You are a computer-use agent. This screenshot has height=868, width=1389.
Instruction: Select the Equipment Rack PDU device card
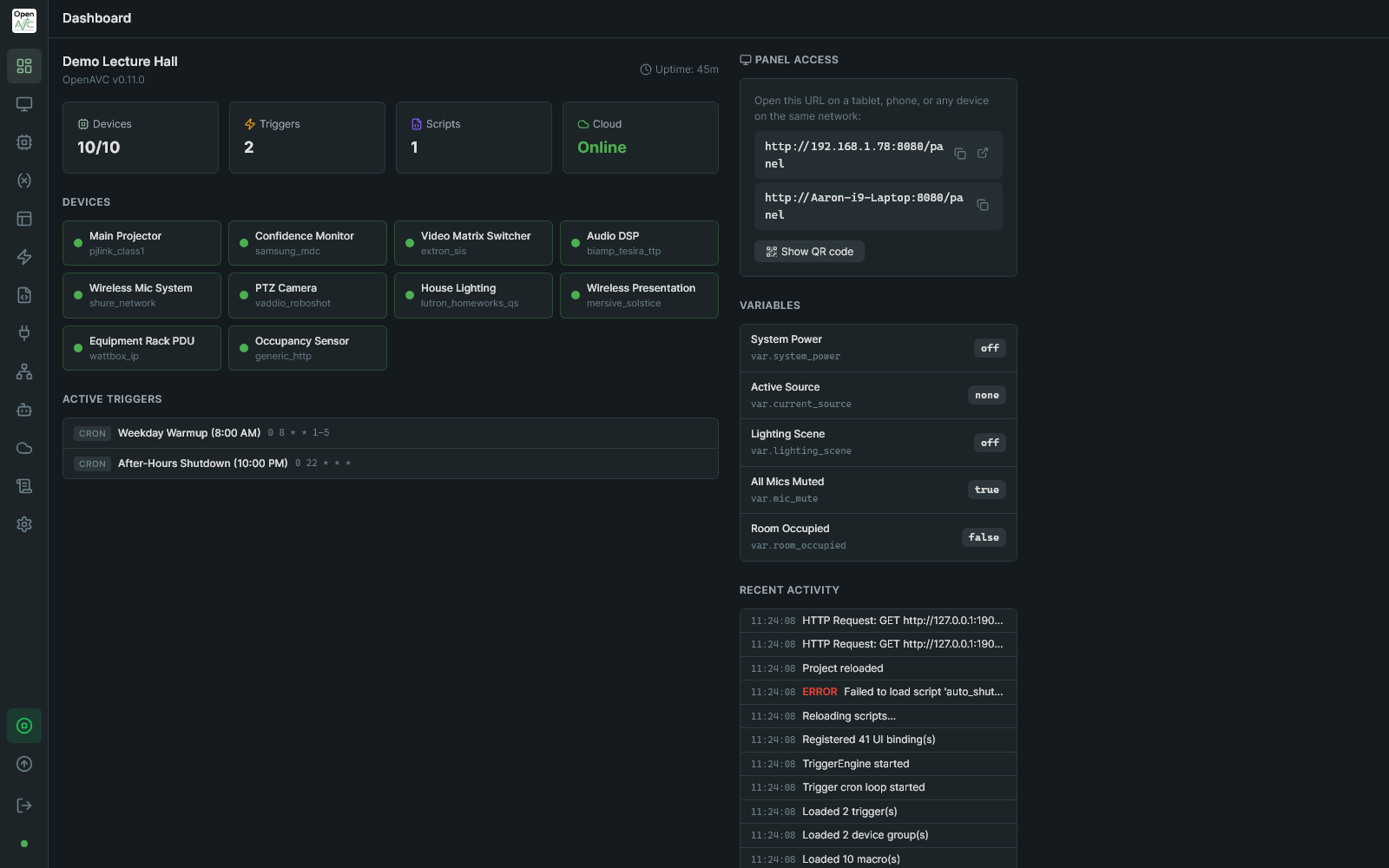(142, 348)
